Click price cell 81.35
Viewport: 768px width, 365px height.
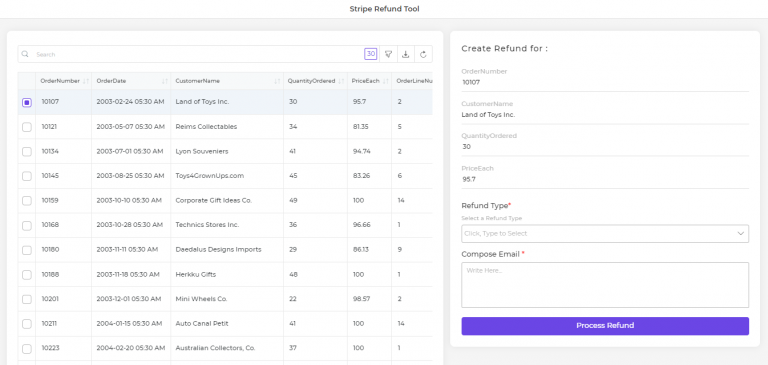(x=360, y=126)
